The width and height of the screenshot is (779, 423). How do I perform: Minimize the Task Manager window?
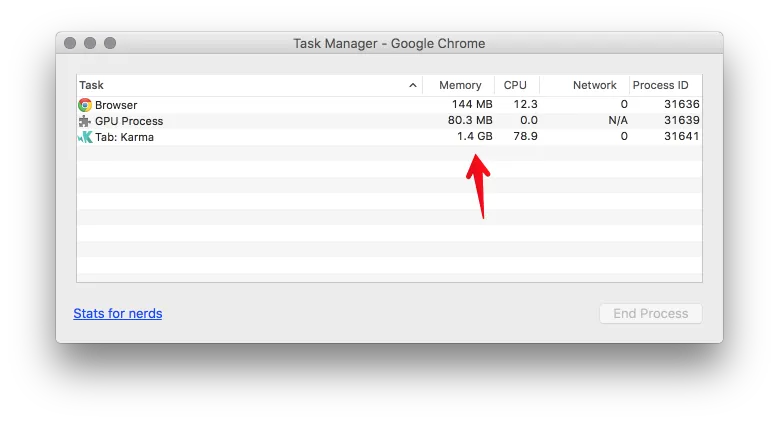click(x=90, y=43)
